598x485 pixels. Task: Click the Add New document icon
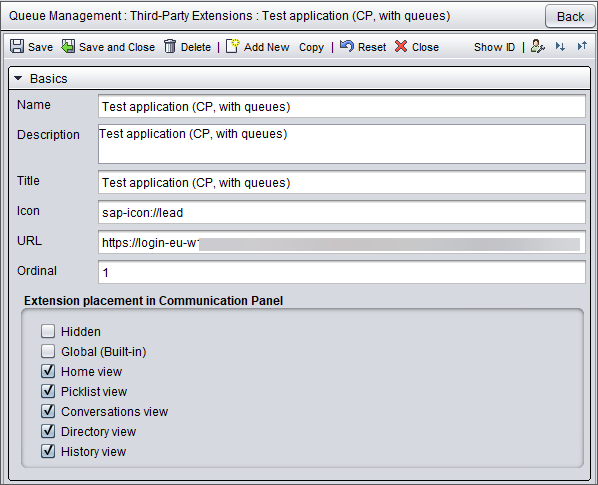(x=232, y=46)
